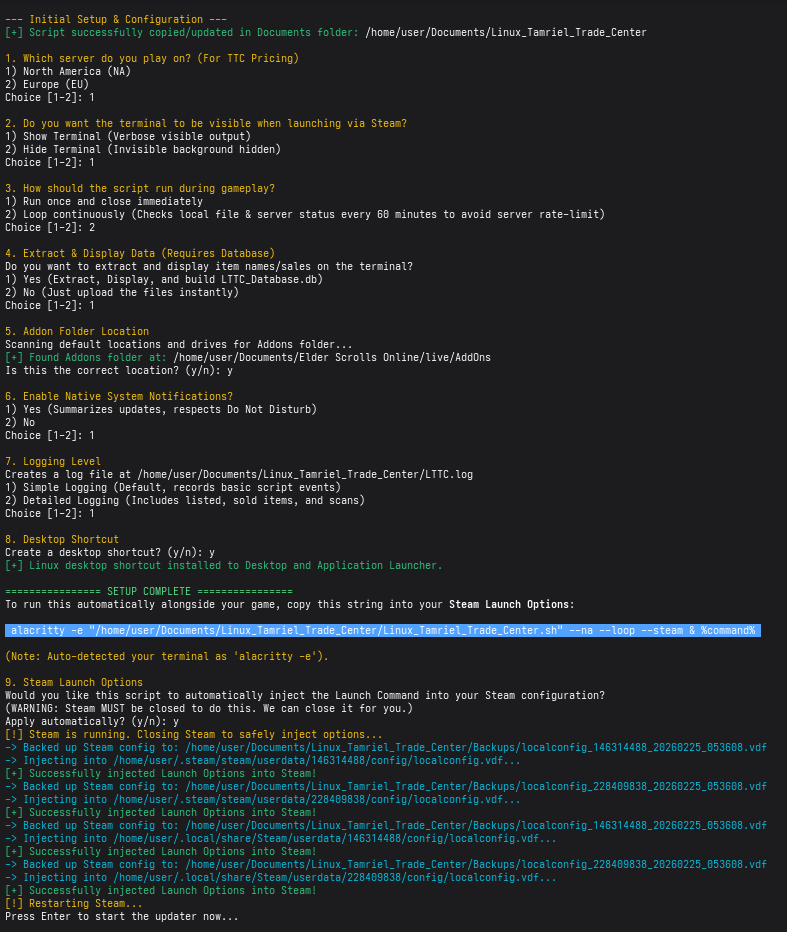Click the "No (Just upload the files instantly)" option
Viewport: 787px width, 932px height.
122,292
